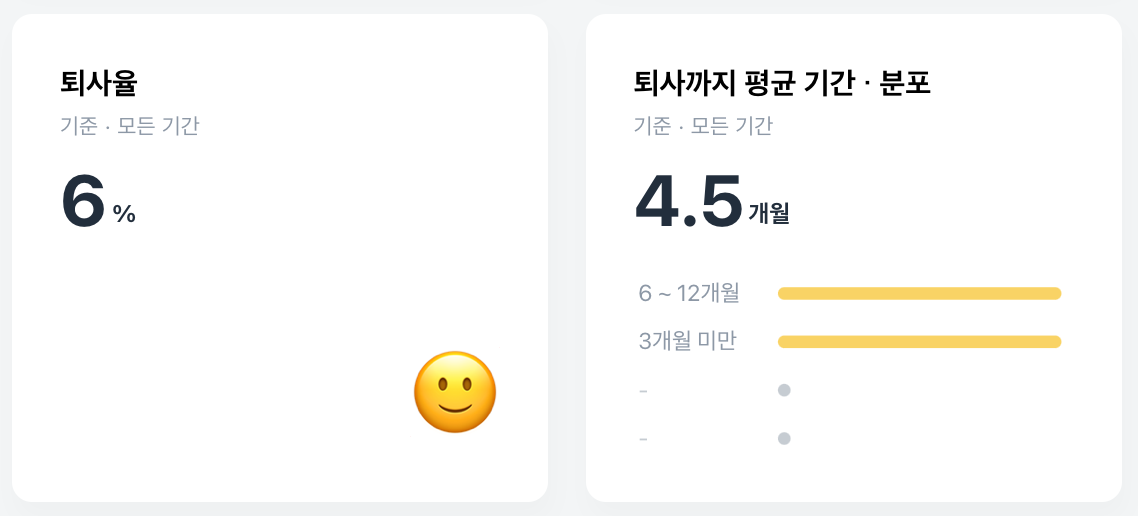
Task: Click the first dash placeholder label
Action: pyautogui.click(x=643, y=391)
